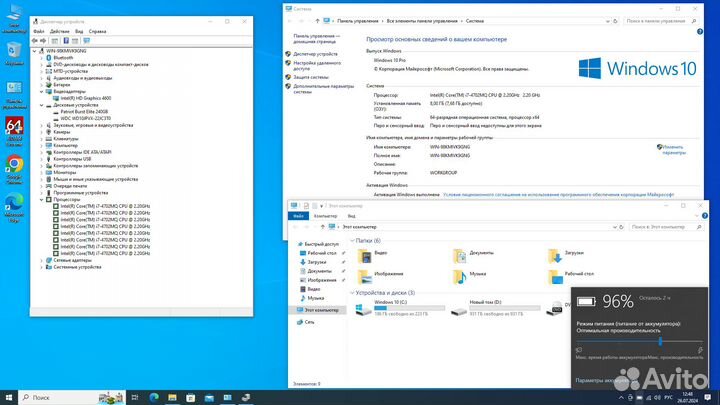Click the Защита системы link

click(311, 77)
